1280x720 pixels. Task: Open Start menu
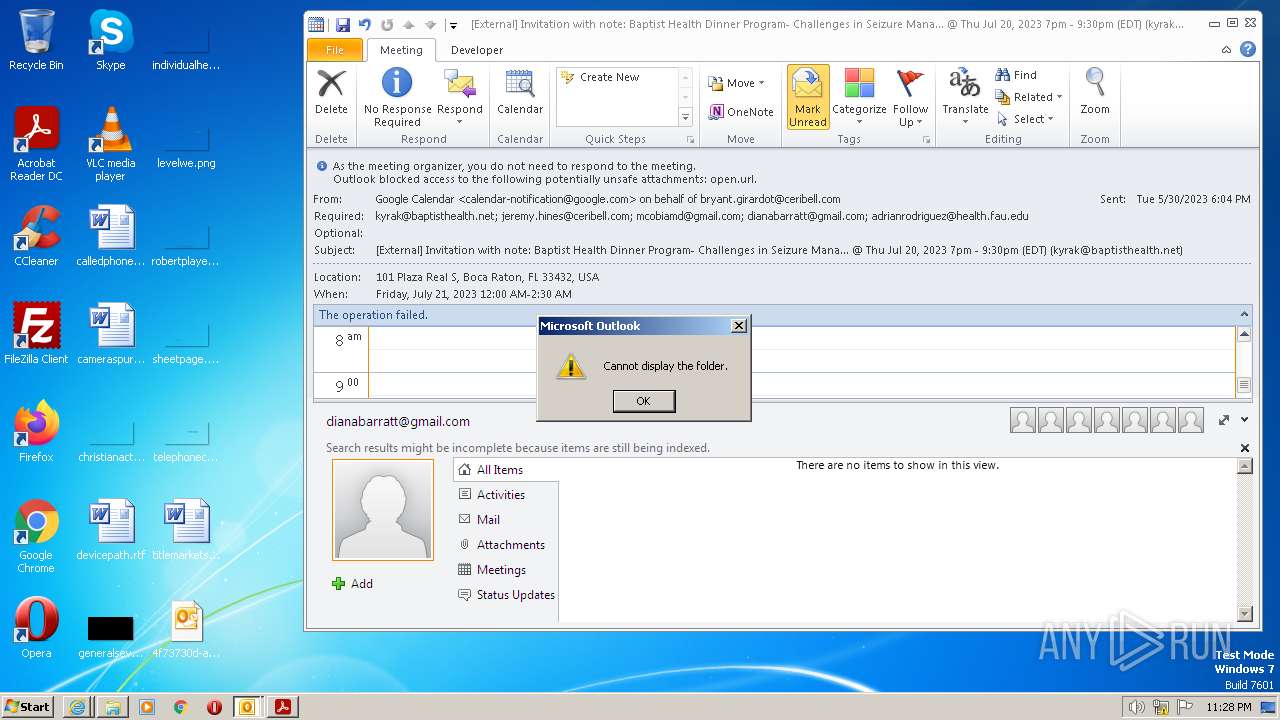[x=28, y=706]
